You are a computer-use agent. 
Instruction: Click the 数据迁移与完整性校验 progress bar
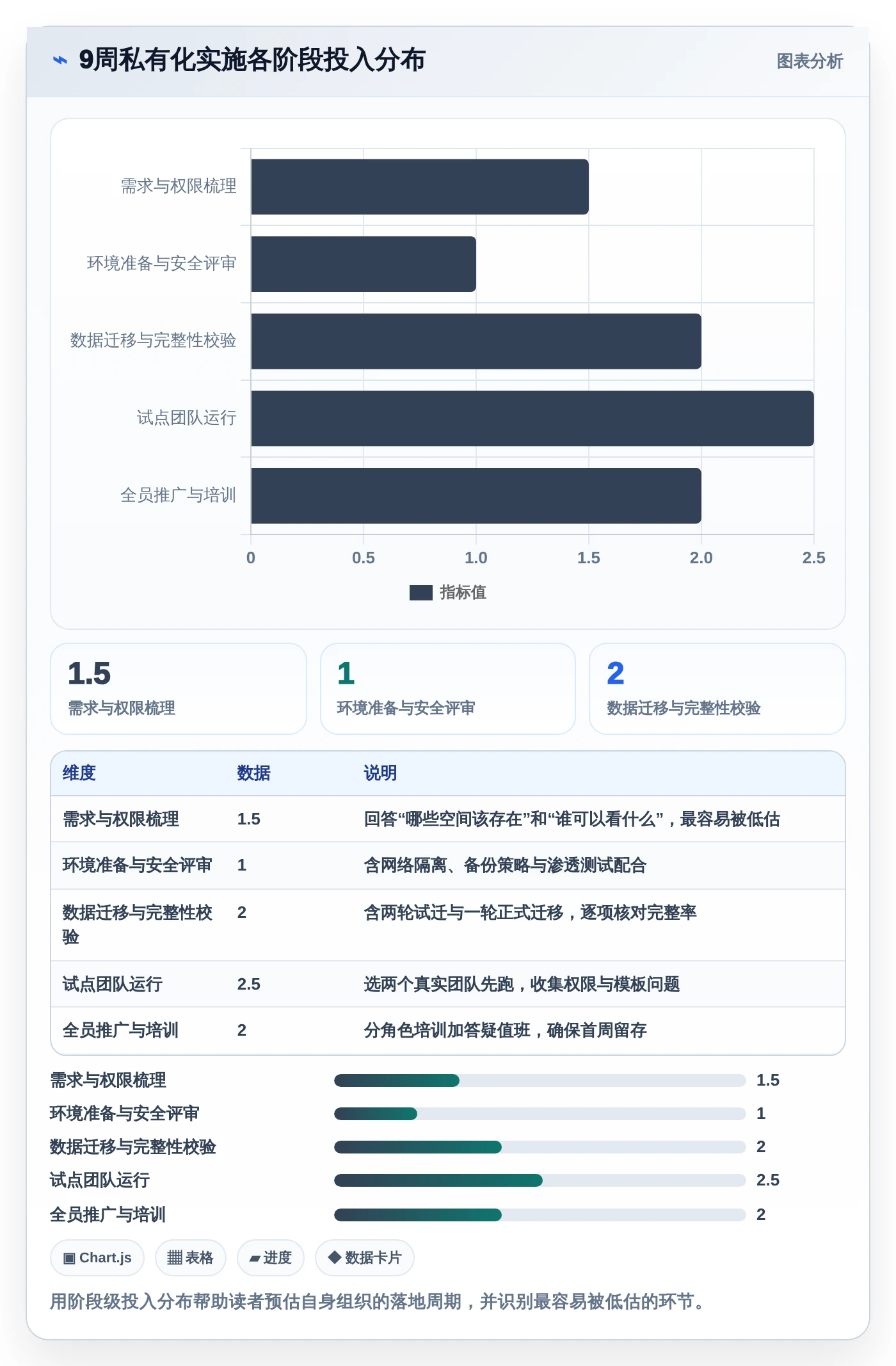pos(540,1147)
